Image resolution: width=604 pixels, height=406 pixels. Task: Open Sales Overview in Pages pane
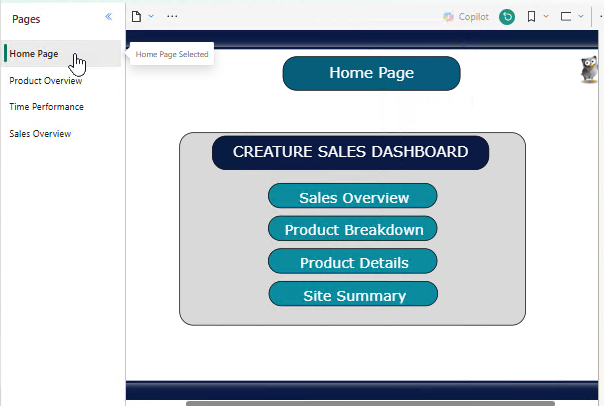40,134
